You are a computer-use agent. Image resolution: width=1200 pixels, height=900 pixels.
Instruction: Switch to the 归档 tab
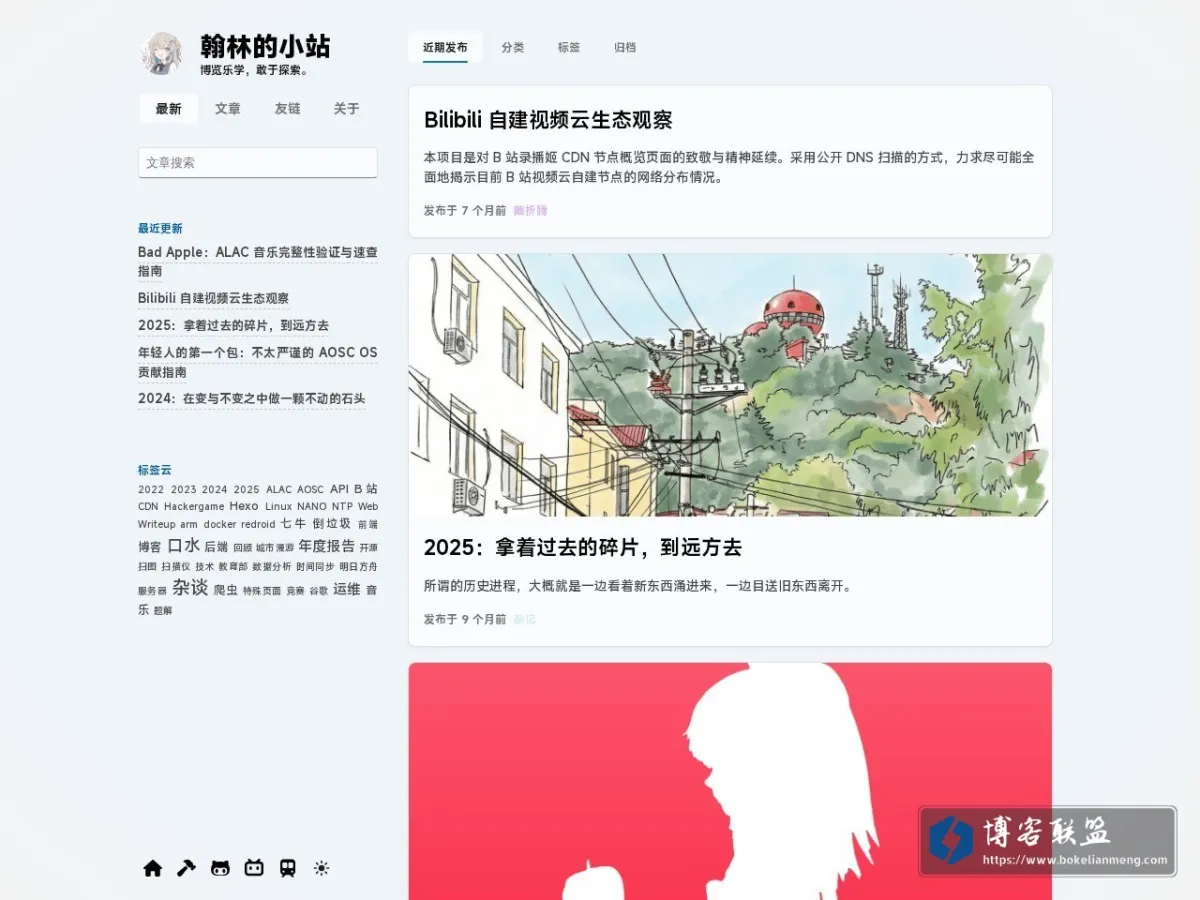pos(625,47)
